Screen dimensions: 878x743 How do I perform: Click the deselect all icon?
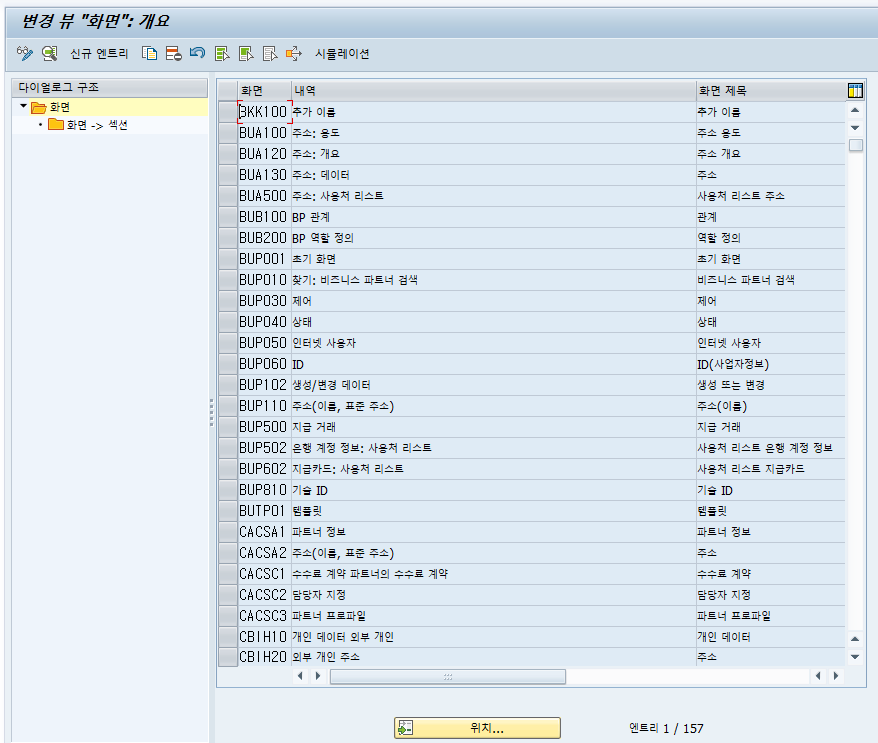point(270,53)
